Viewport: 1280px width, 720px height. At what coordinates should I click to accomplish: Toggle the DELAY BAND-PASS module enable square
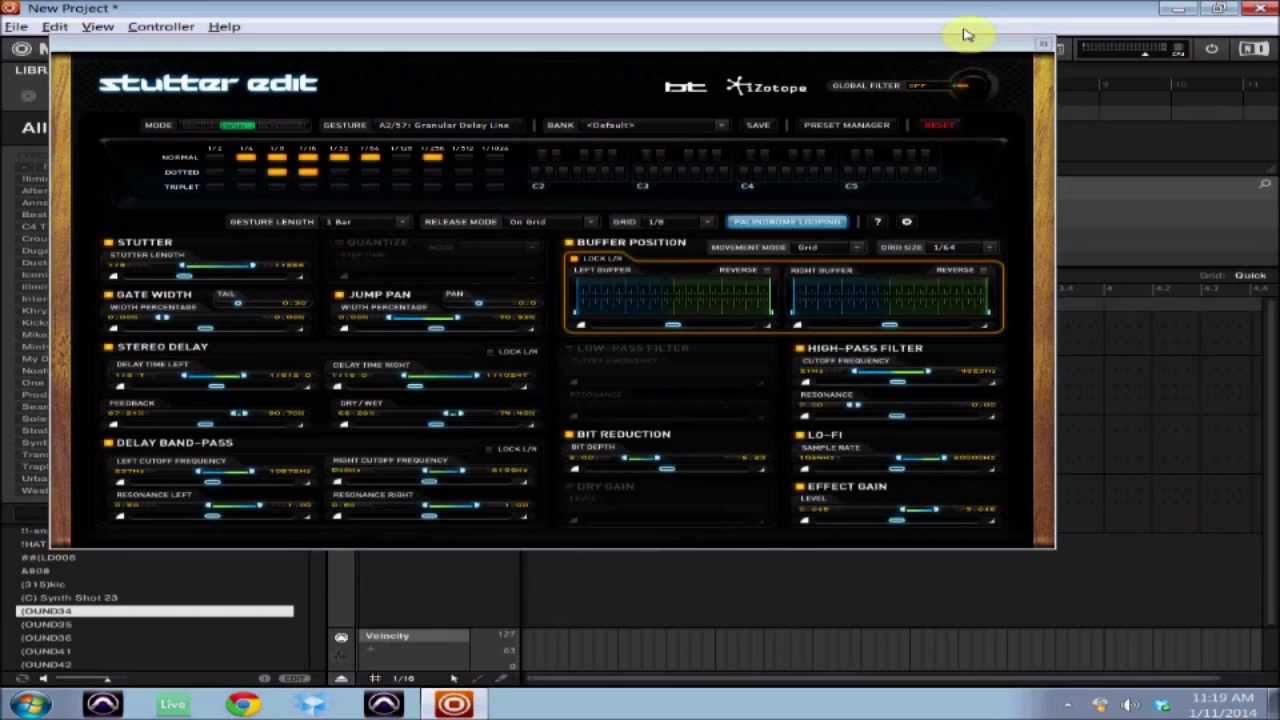[x=108, y=442]
